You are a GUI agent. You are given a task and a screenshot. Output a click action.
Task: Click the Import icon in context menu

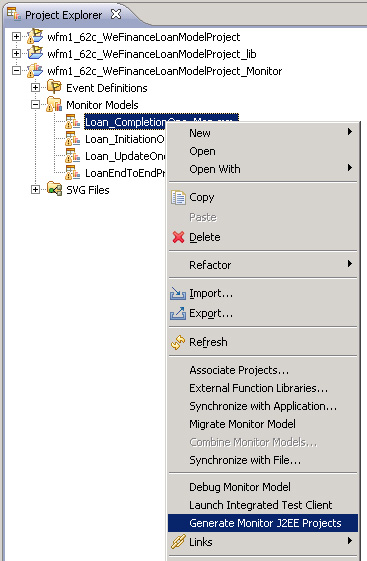point(178,293)
